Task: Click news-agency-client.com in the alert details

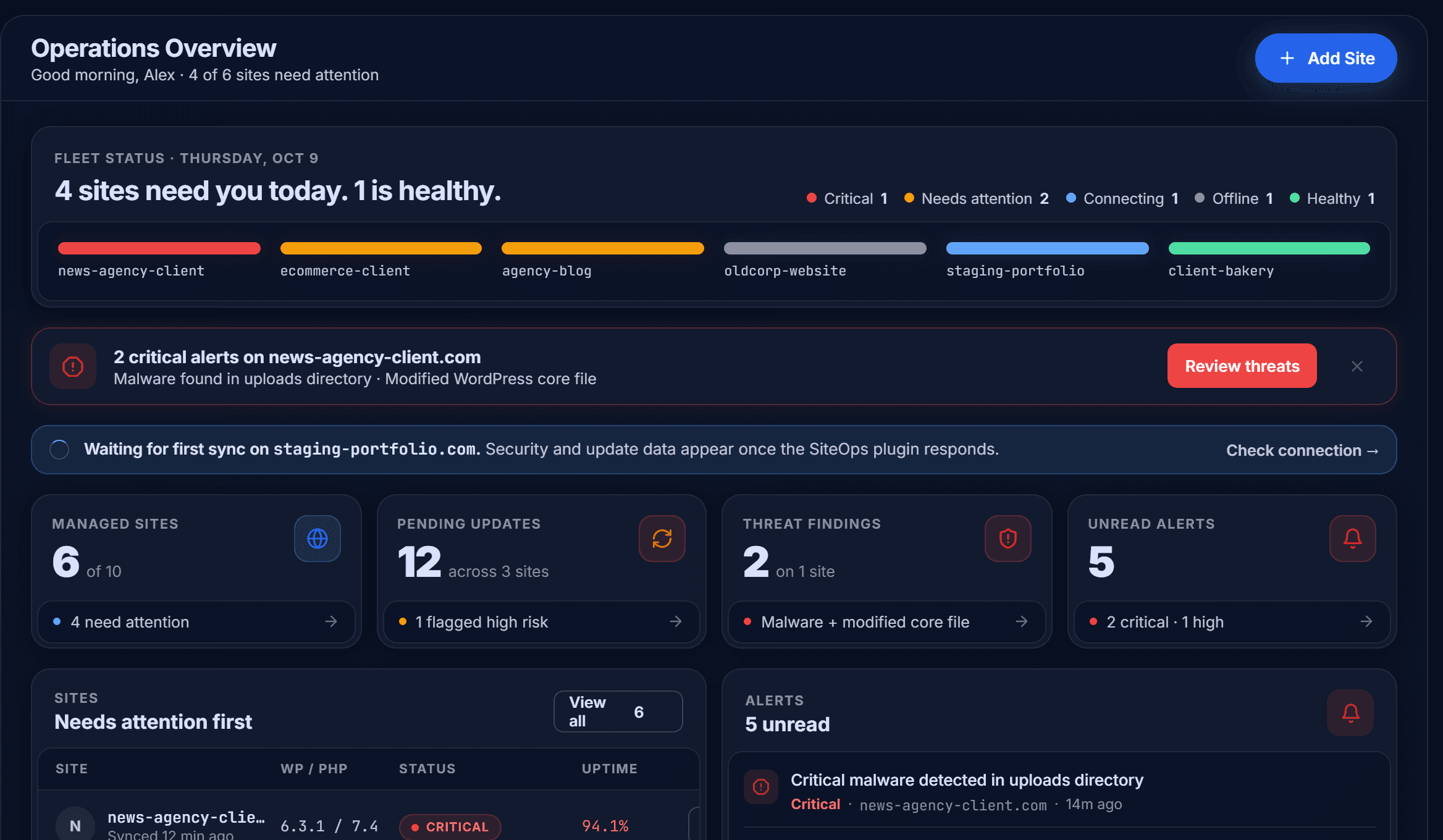Action: (953, 805)
